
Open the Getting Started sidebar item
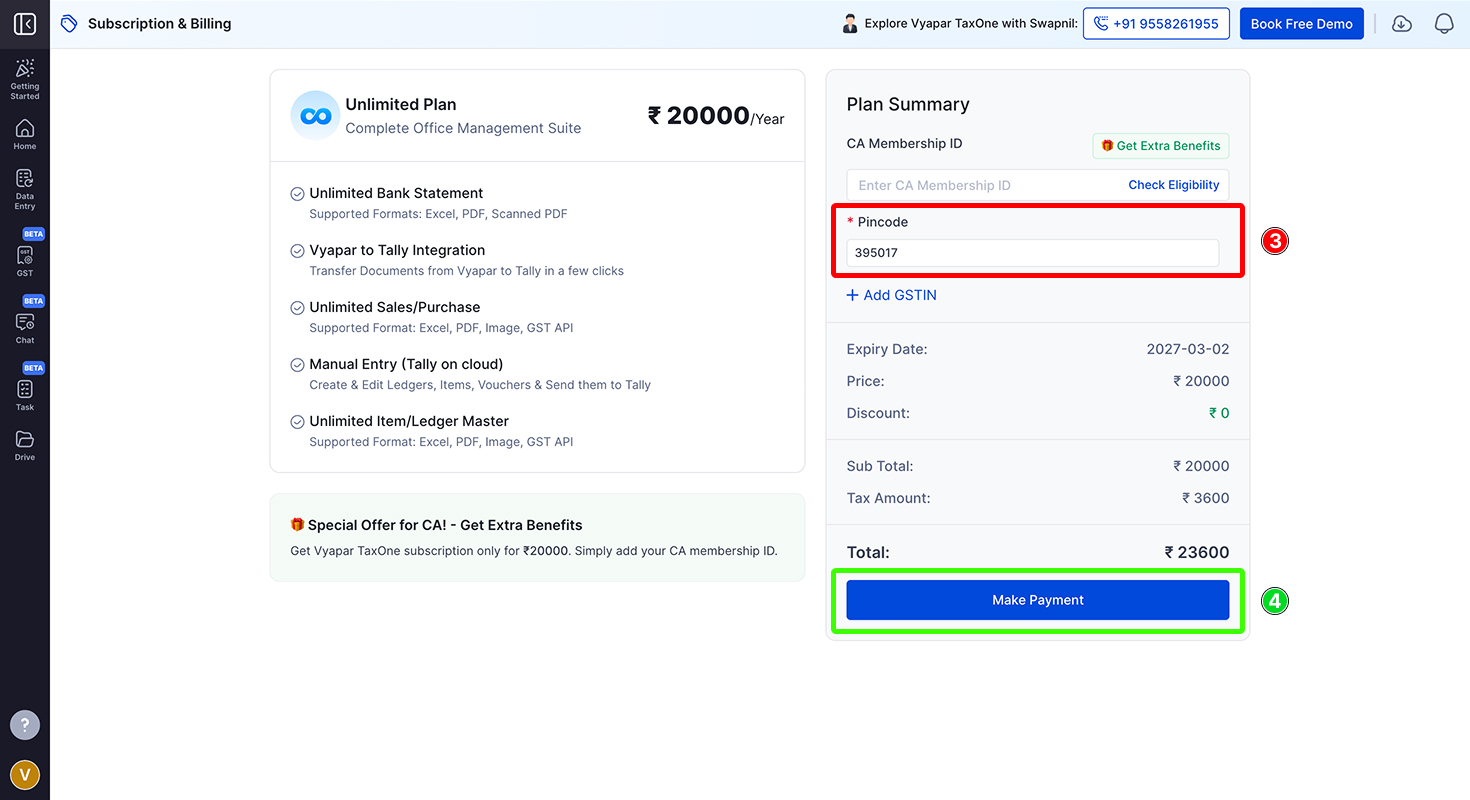[x=25, y=79]
